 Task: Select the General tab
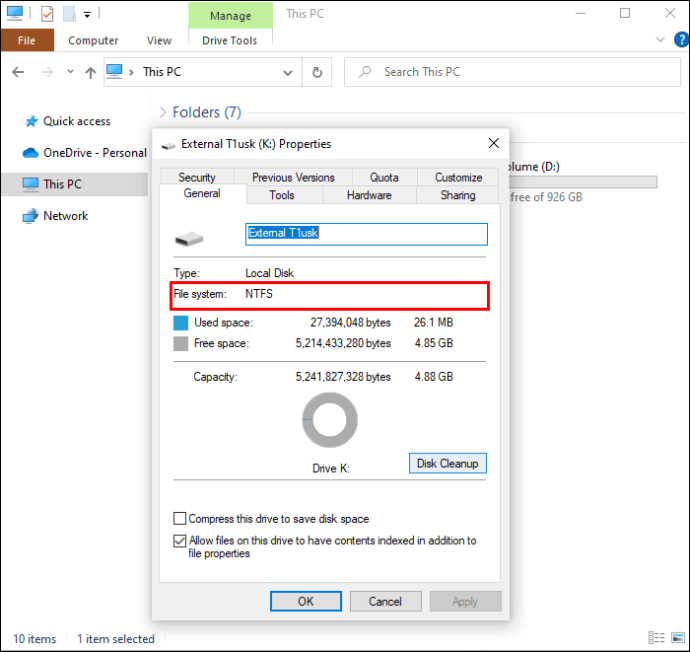(x=202, y=194)
